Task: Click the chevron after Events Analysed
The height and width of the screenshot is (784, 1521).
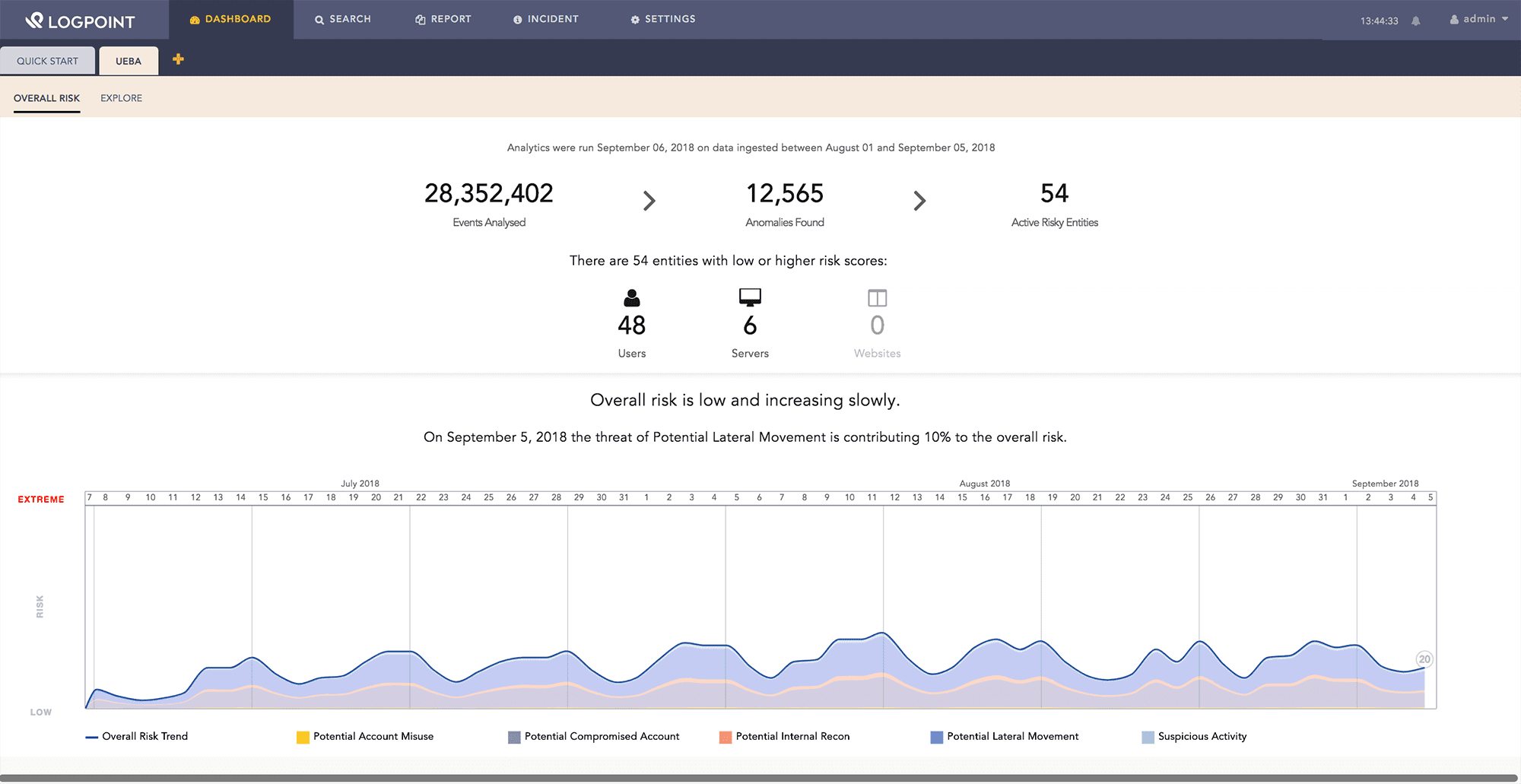Action: pos(649,201)
